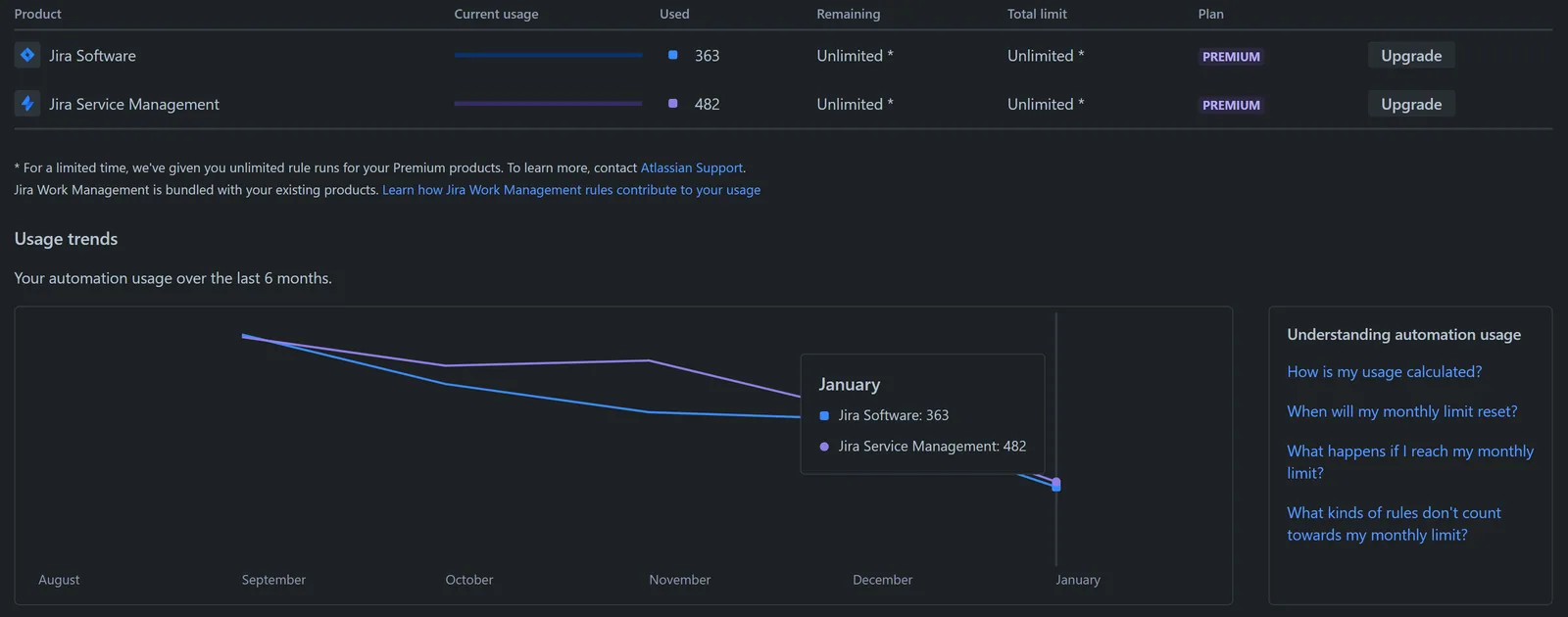
Task: Click the December axis label
Action: tap(882, 580)
